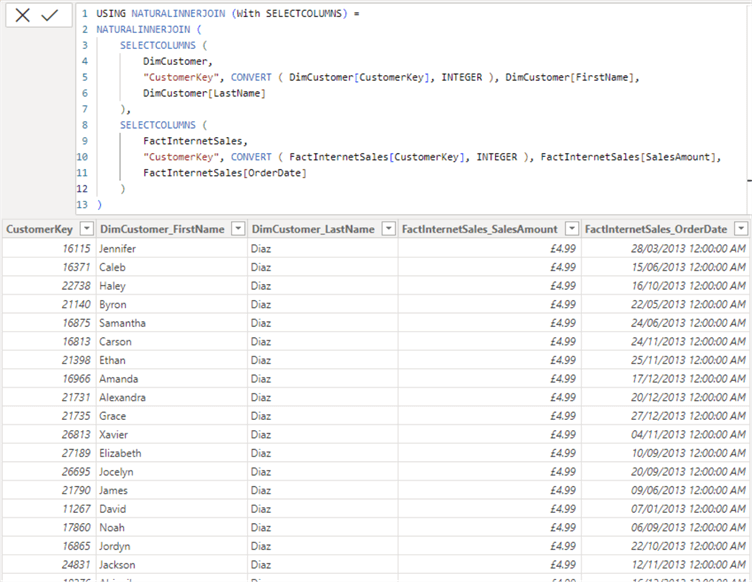Image resolution: width=752 pixels, height=582 pixels.
Task: Place cursor on NATURALINNERJOIN in formula line 2
Action: [x=143, y=30]
